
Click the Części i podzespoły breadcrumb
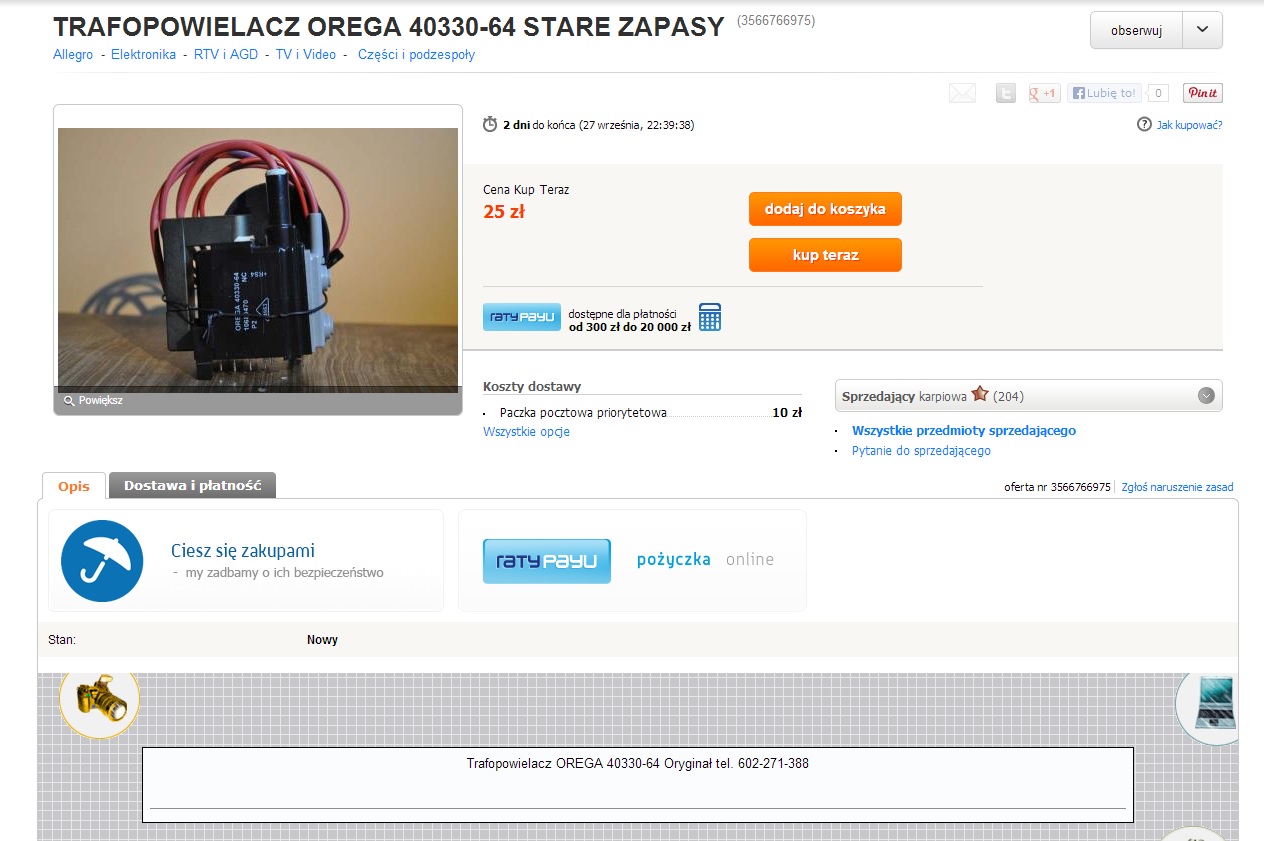416,55
